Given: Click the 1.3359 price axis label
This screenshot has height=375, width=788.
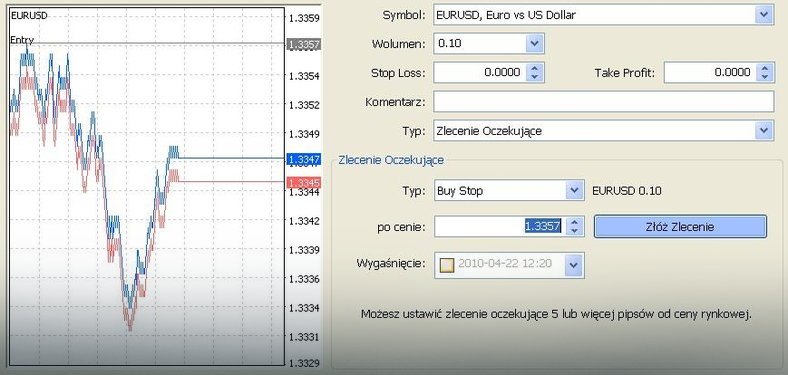Looking at the screenshot, I should tap(305, 19).
